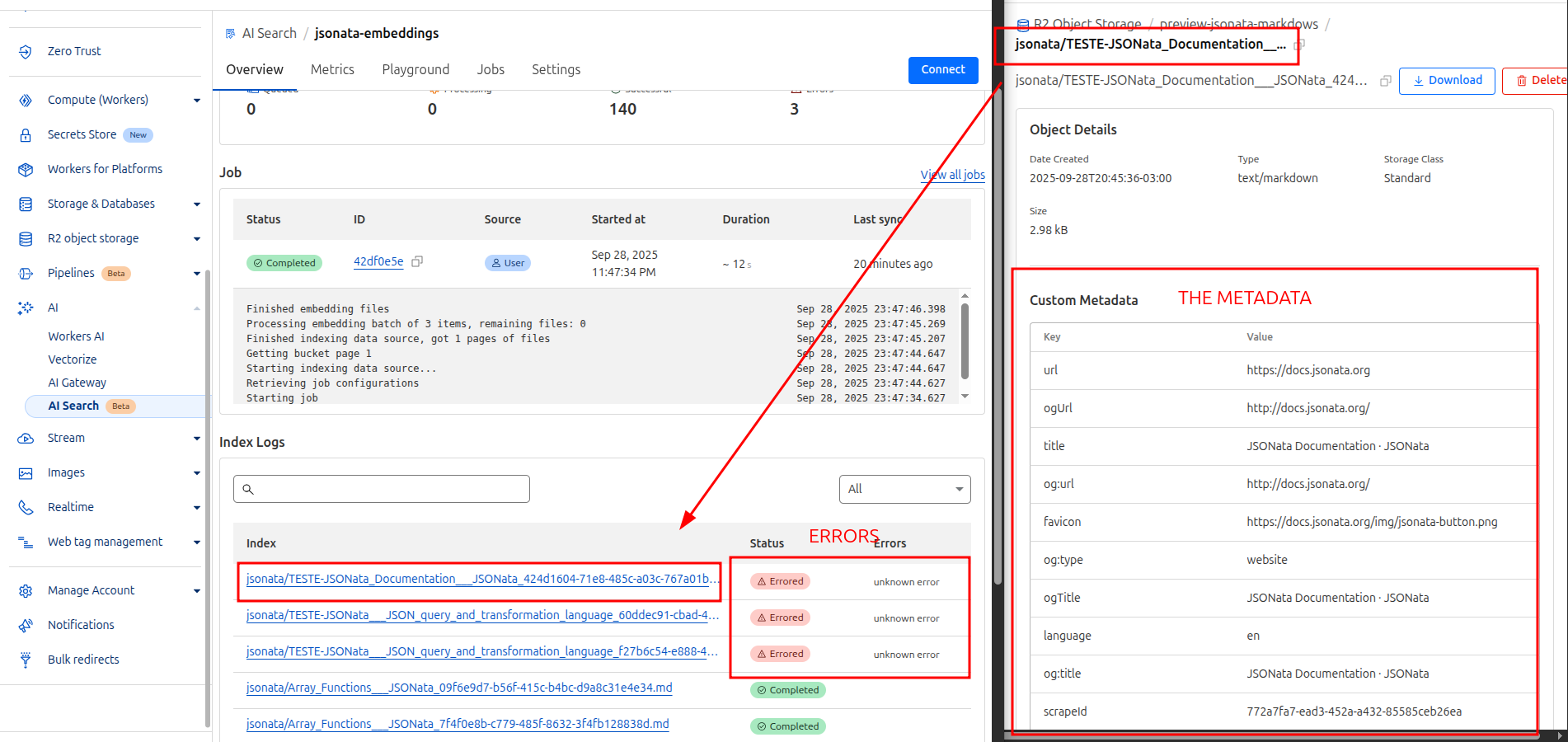Open Array_Functions 7f4f0e8b index link
The height and width of the screenshot is (742, 1568).
pyautogui.click(x=458, y=724)
